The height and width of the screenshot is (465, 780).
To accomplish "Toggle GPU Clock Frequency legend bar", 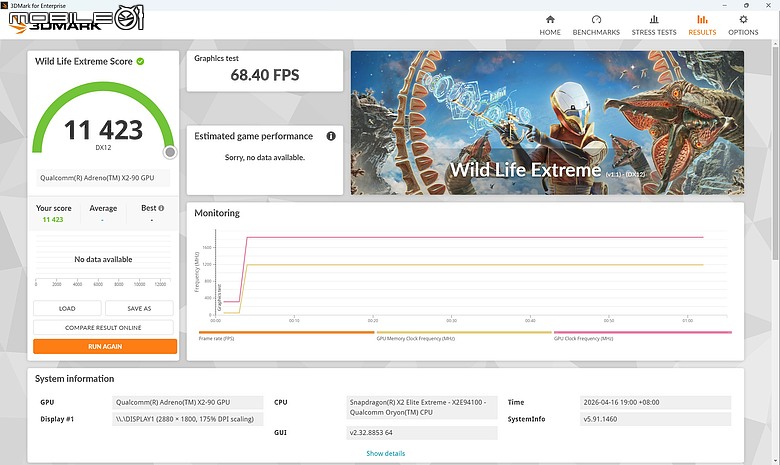I will 642,332.
